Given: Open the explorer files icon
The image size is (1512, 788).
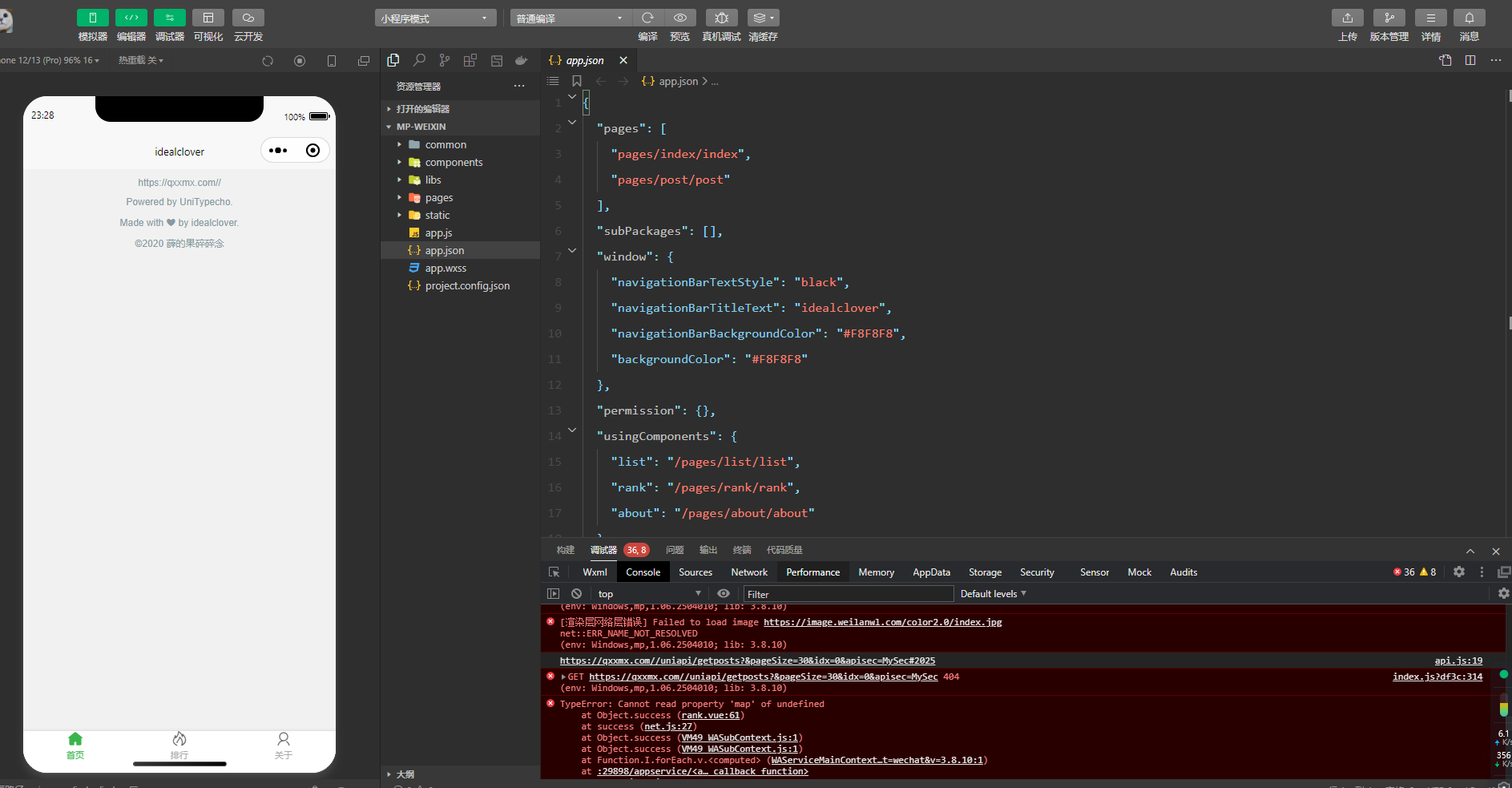Looking at the screenshot, I should [x=393, y=60].
